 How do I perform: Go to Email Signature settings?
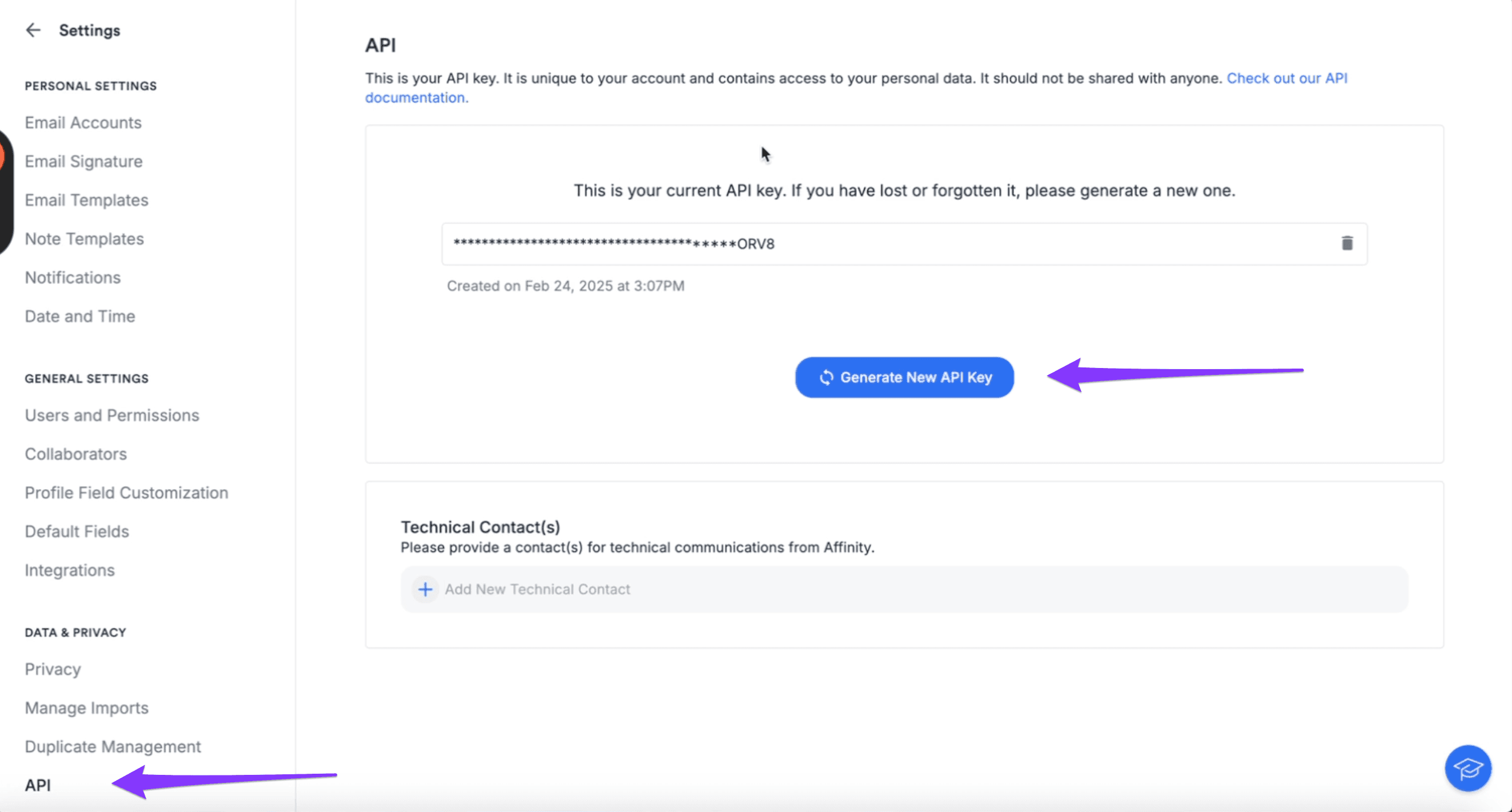click(83, 161)
